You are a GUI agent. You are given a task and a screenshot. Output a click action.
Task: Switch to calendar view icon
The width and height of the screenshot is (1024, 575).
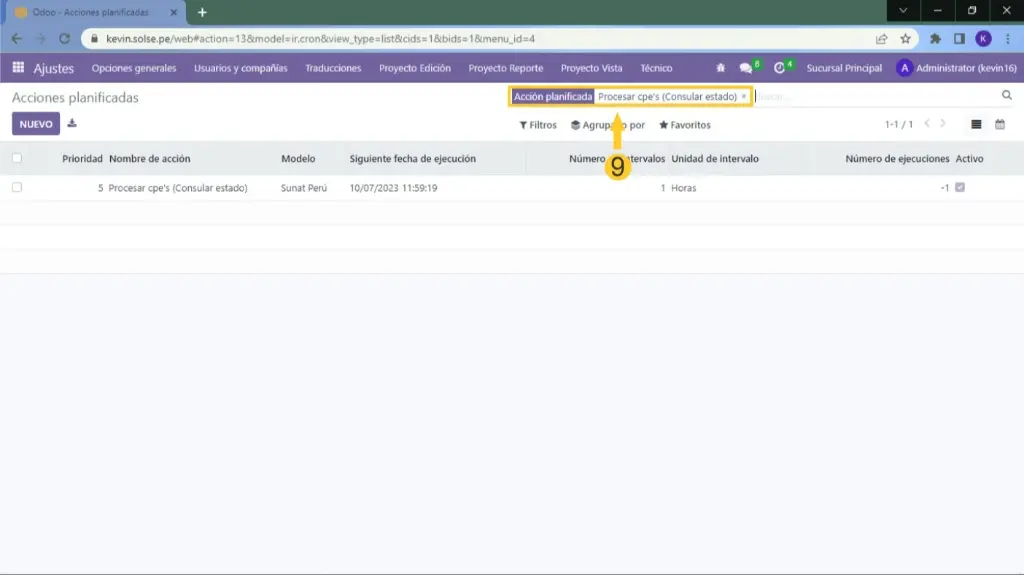[1000, 125]
